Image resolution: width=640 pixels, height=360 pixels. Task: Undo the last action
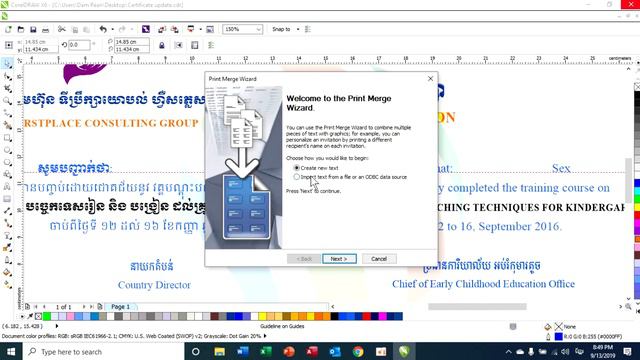tap(103, 29)
